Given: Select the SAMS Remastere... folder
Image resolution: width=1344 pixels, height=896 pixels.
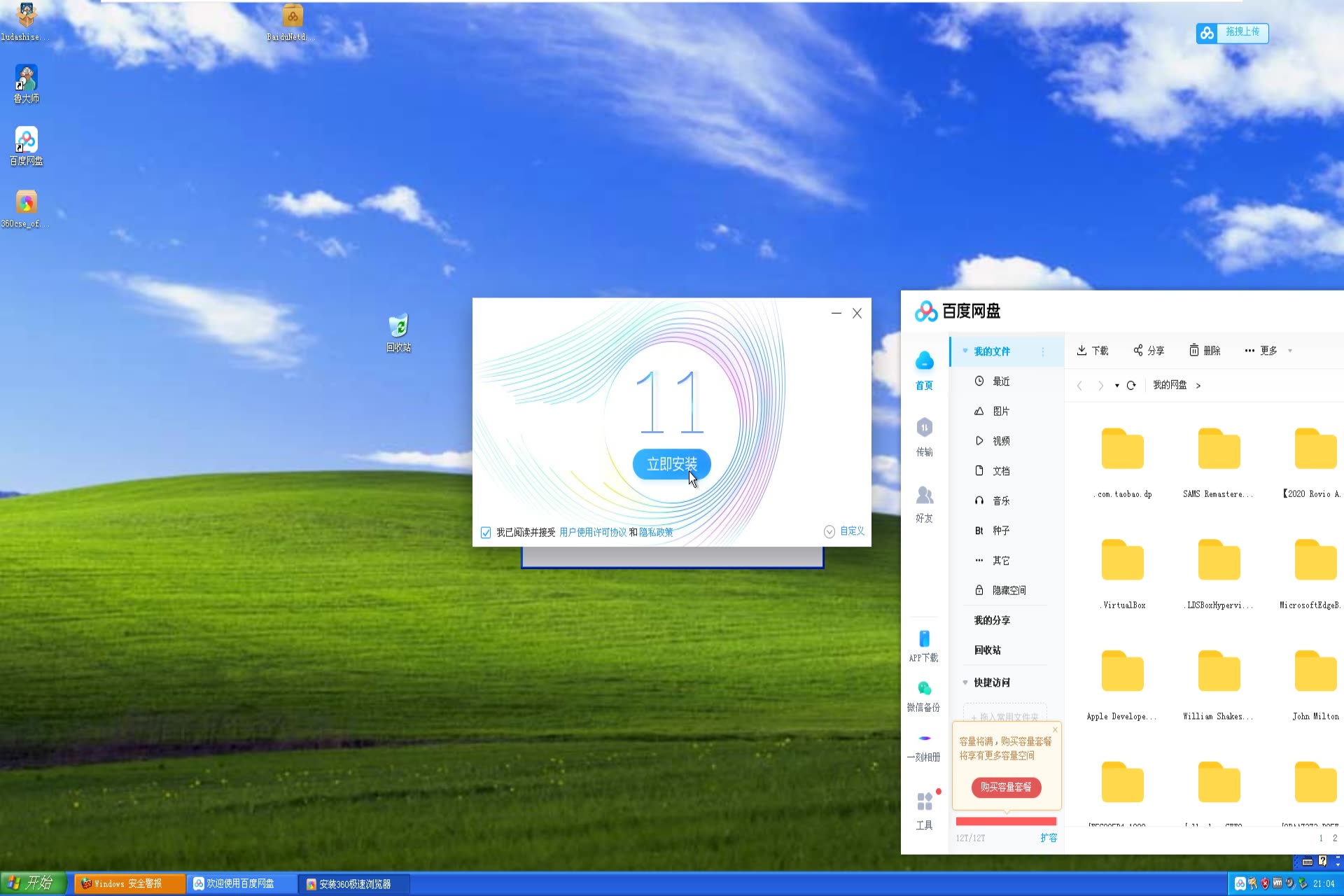Looking at the screenshot, I should point(1219,462).
